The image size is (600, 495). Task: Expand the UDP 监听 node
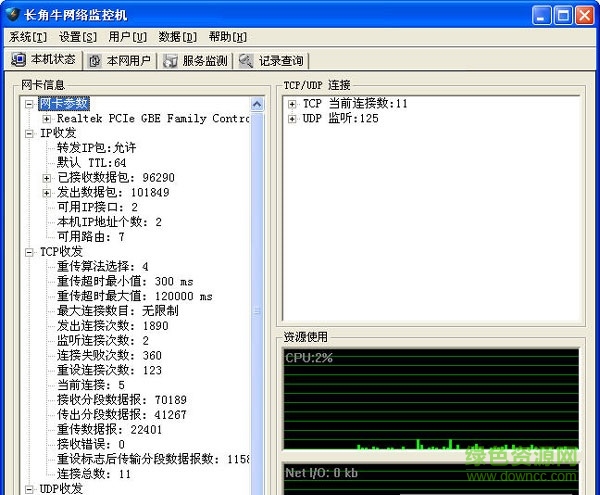click(292, 119)
